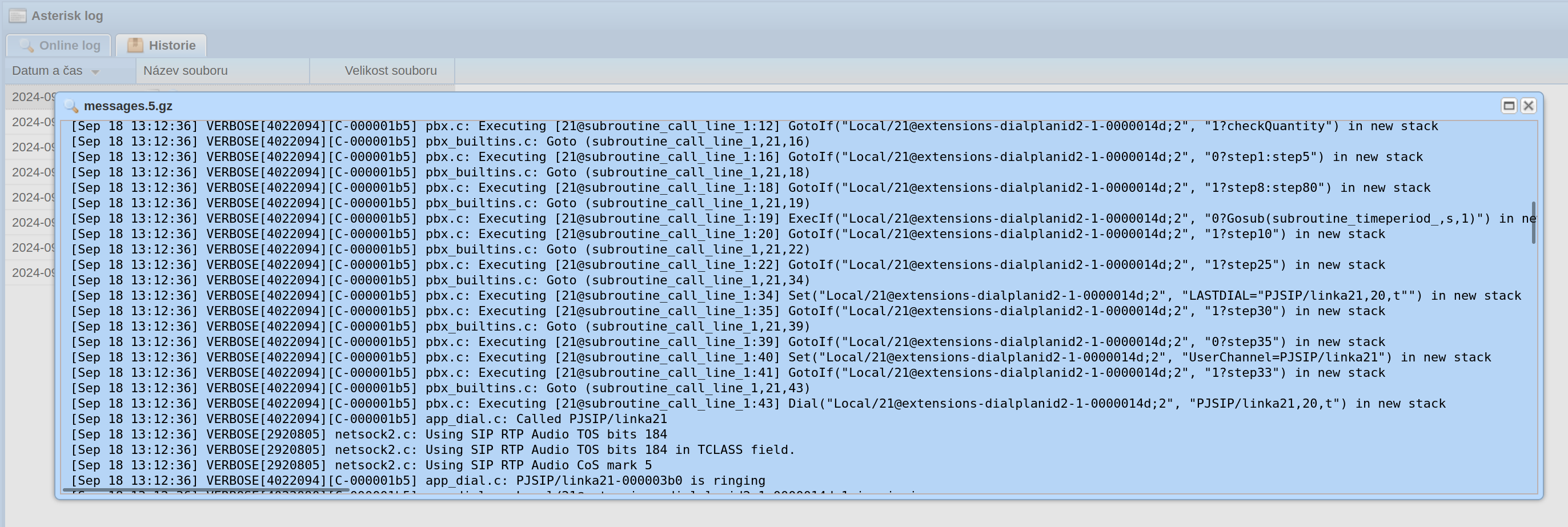The width and height of the screenshot is (1568, 527).
Task: Open the Historie tab
Action: pos(161,46)
